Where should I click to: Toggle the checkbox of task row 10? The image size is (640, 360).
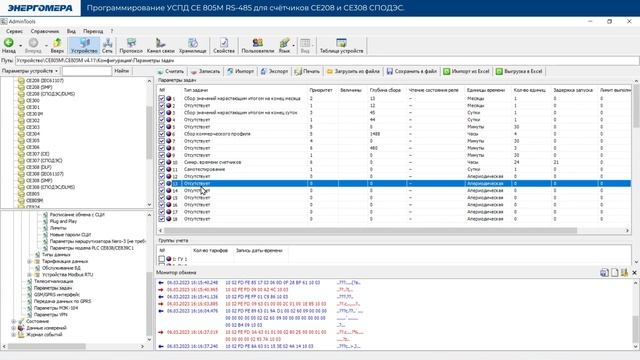[162, 162]
